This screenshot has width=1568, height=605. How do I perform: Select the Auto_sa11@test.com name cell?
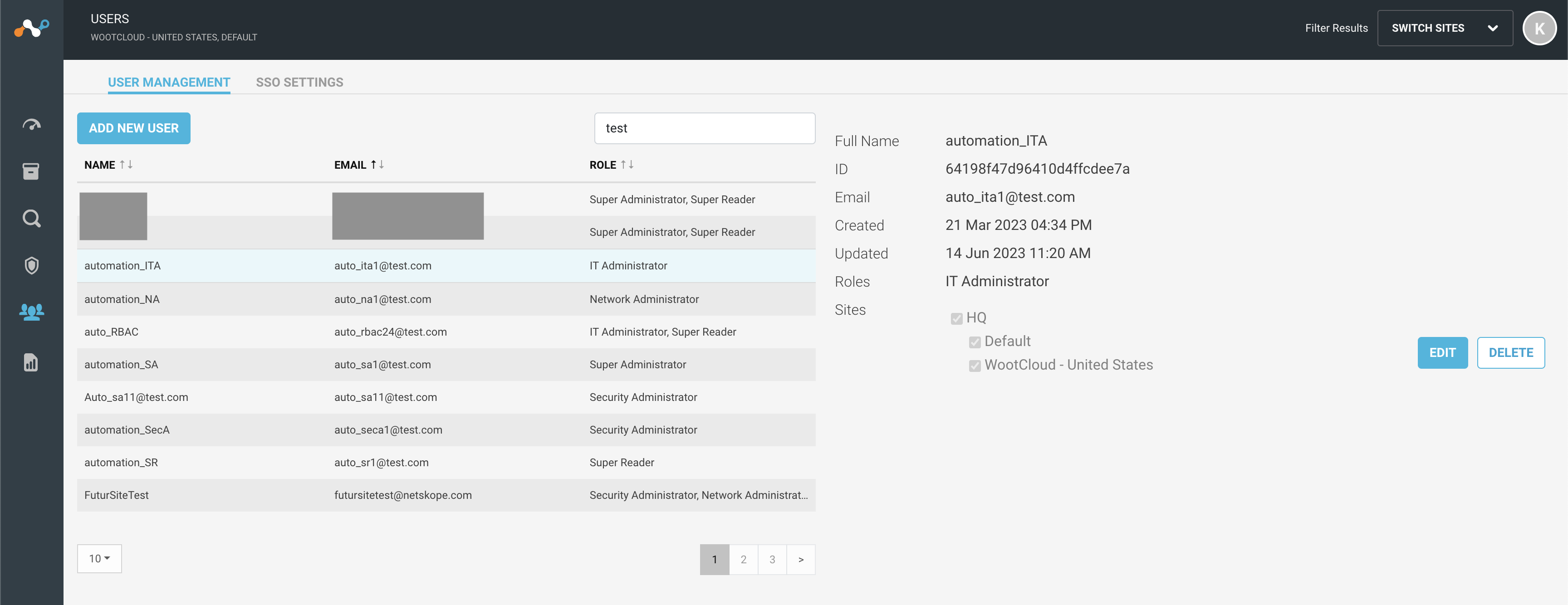(137, 397)
